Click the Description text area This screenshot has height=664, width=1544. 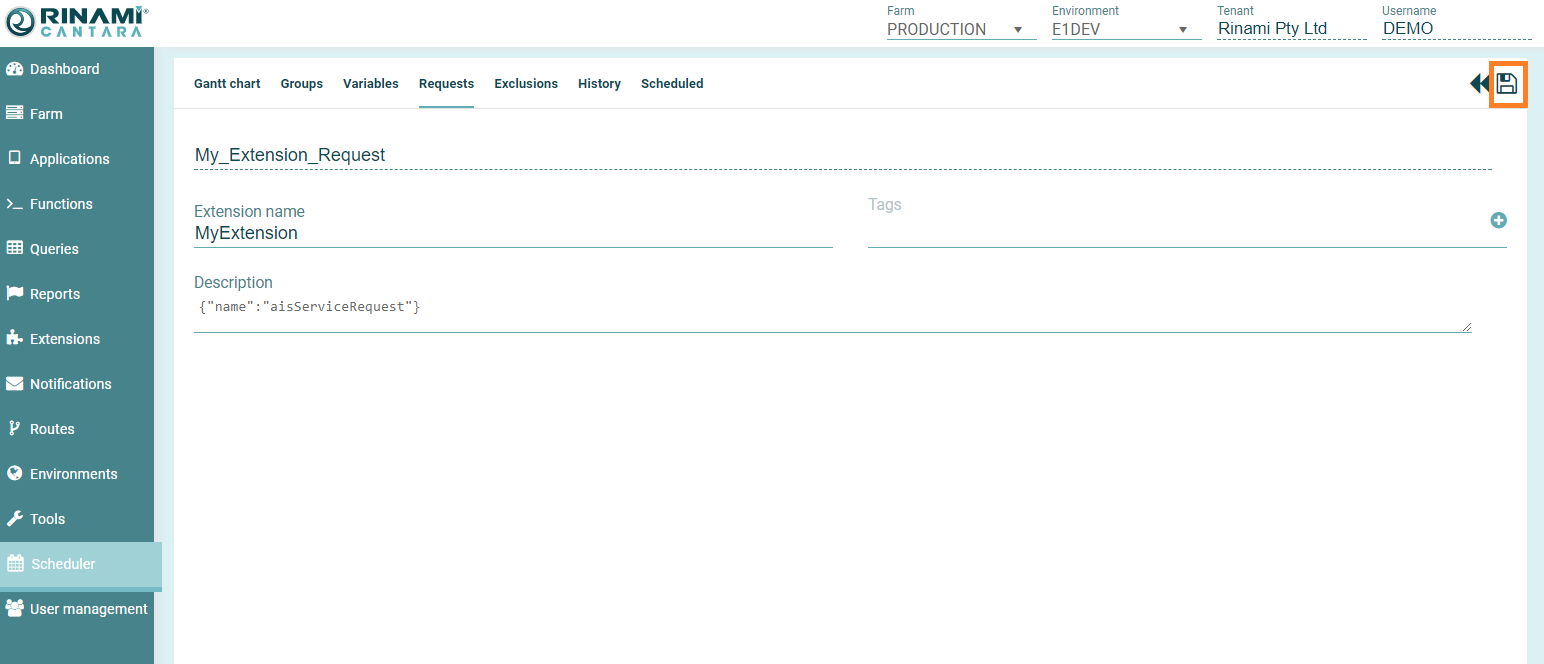pos(830,312)
